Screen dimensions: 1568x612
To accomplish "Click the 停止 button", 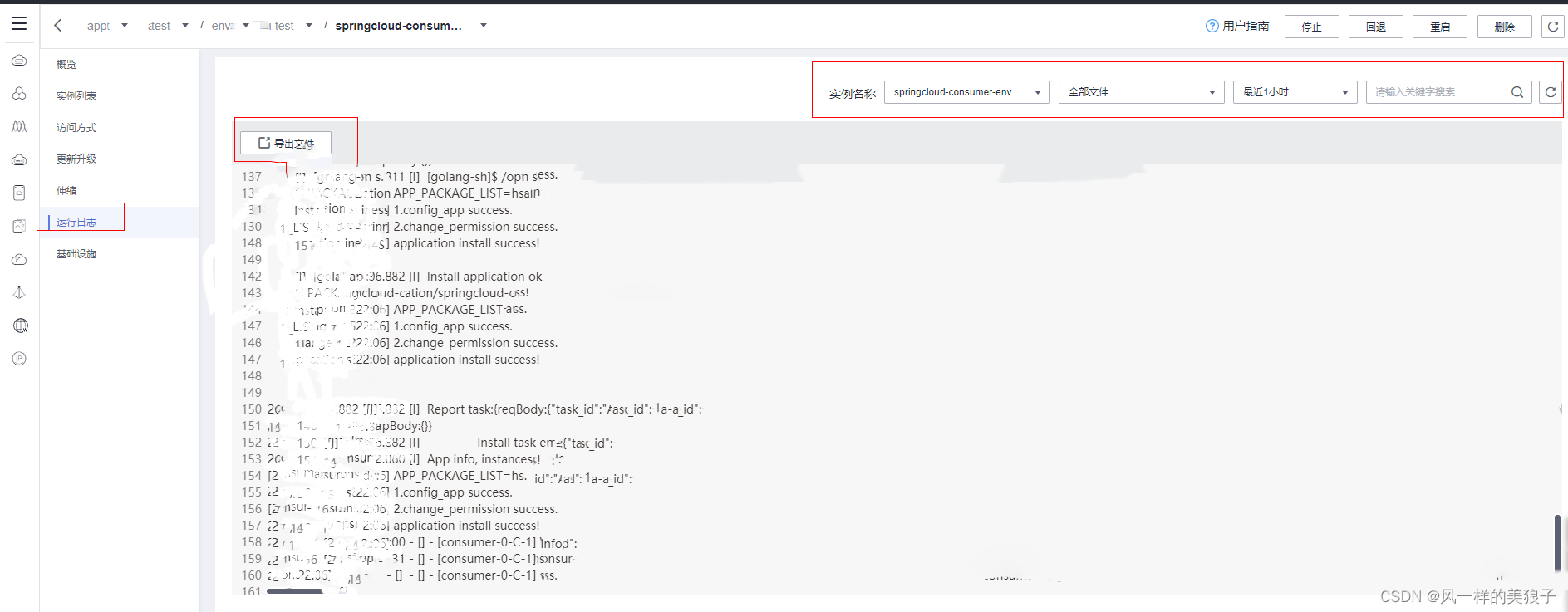I will click(x=1312, y=27).
